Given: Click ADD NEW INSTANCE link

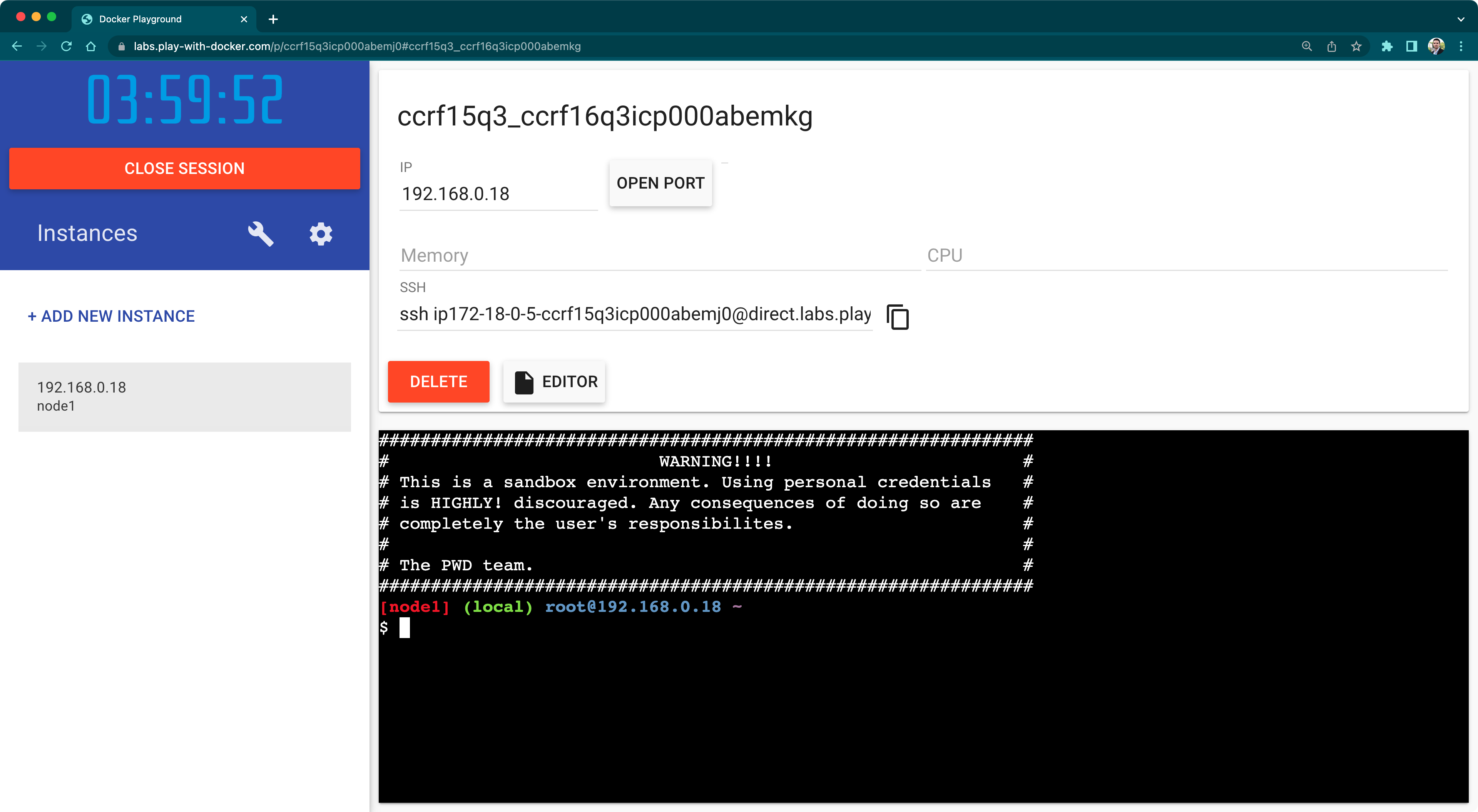Looking at the screenshot, I should point(111,316).
